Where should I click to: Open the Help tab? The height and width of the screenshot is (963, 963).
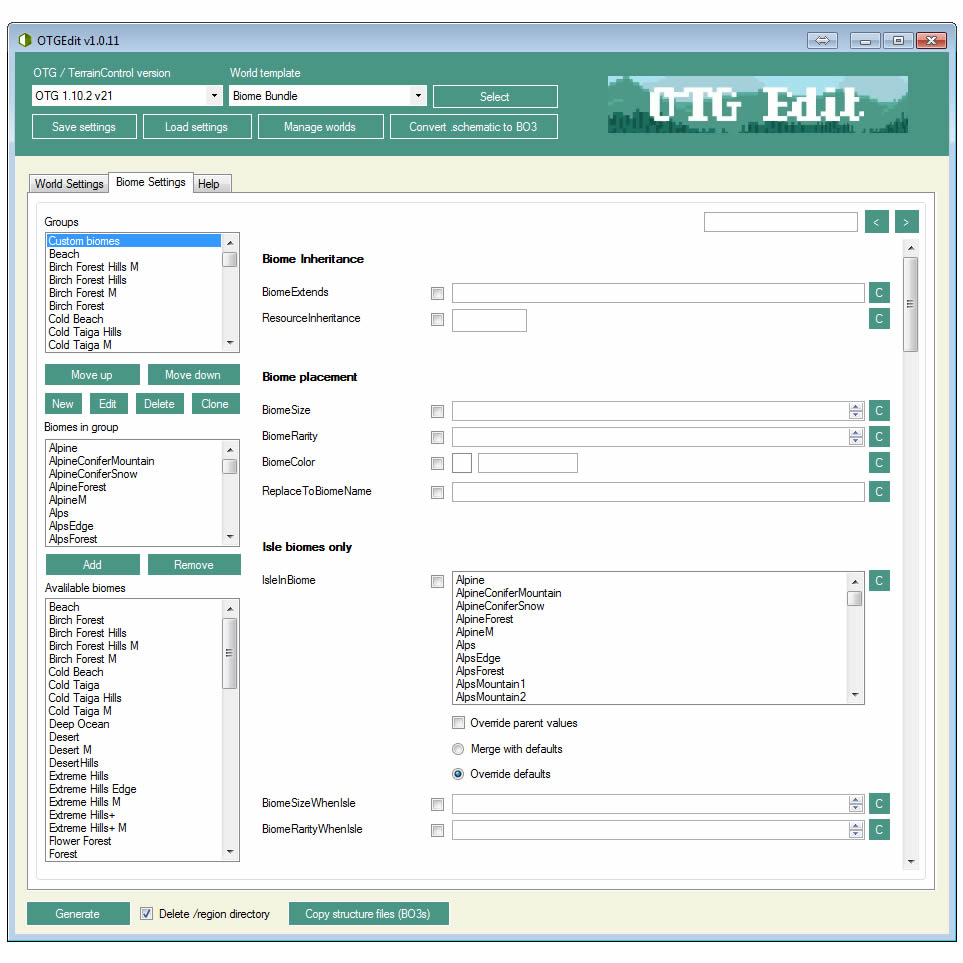208,184
